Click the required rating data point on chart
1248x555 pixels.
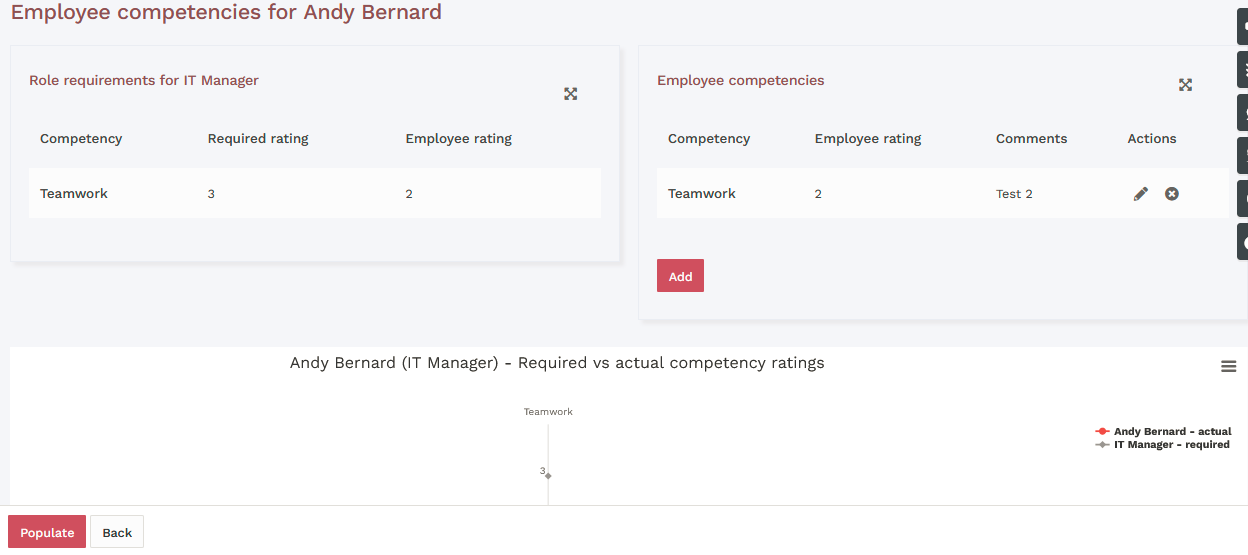pos(548,475)
